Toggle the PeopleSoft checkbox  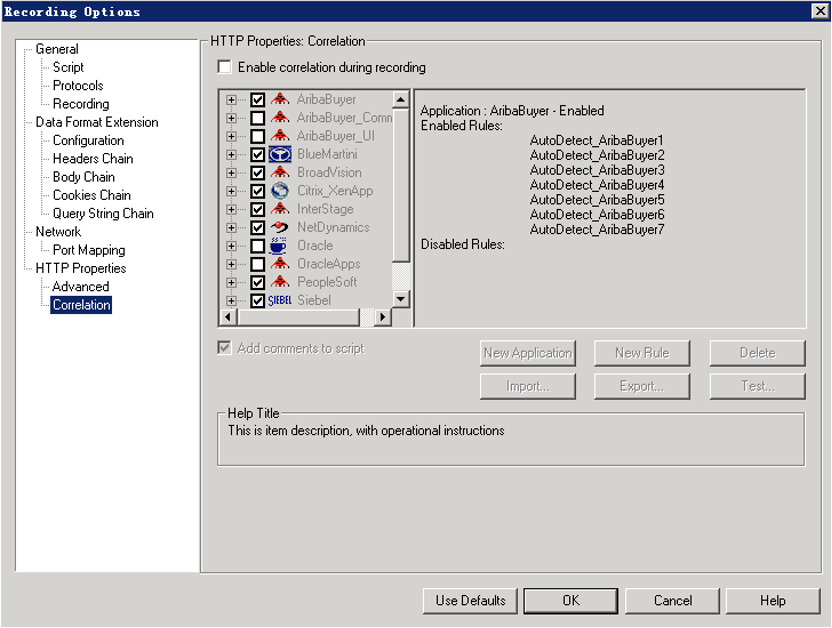(257, 282)
